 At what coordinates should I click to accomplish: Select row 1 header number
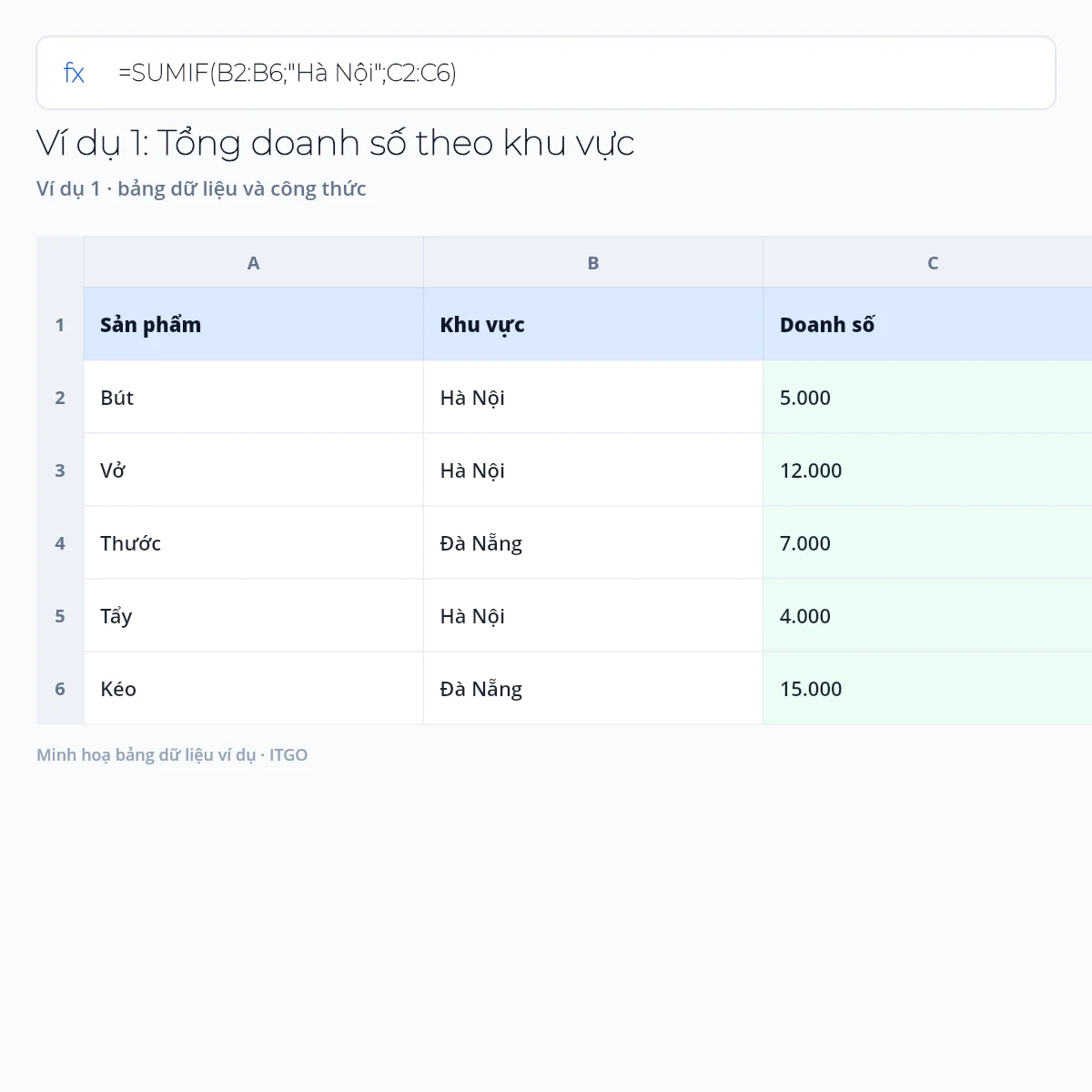coord(60,325)
